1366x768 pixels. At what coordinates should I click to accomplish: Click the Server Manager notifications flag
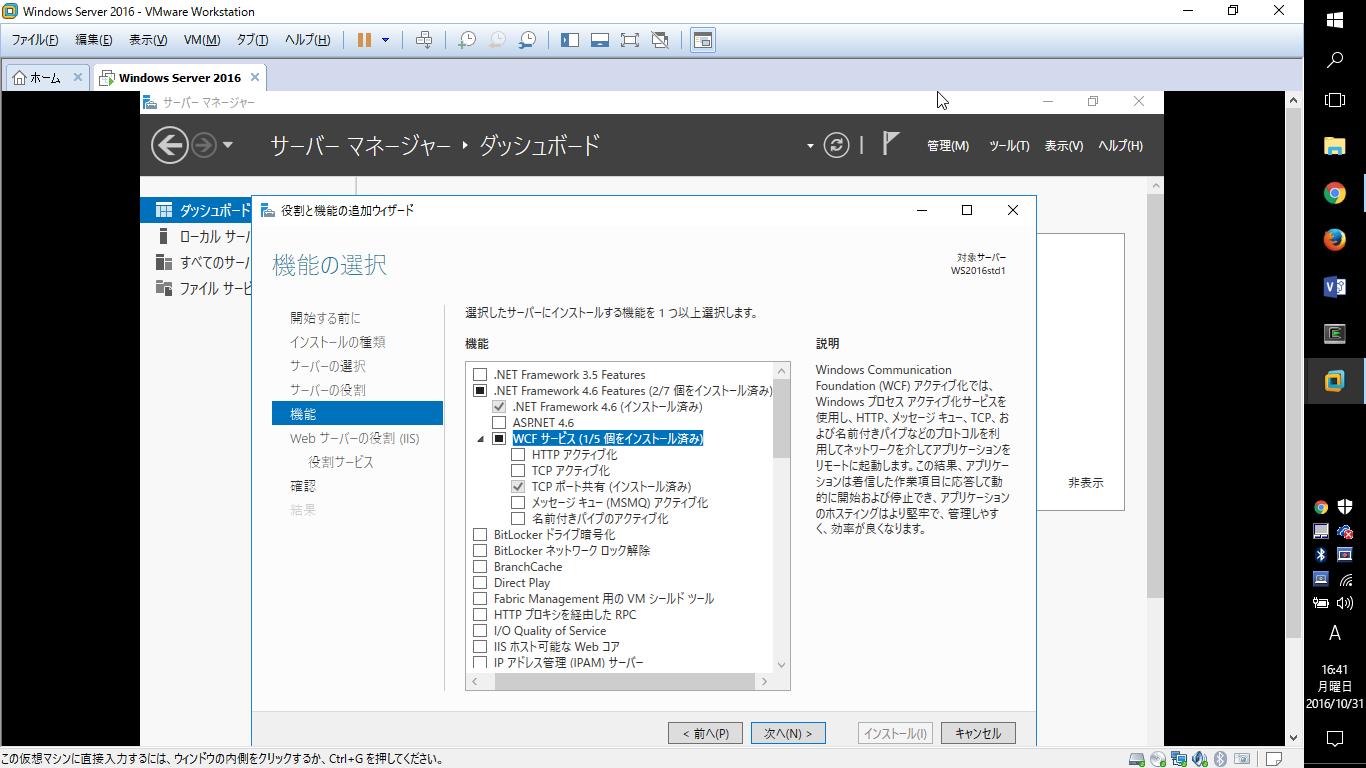[890, 144]
